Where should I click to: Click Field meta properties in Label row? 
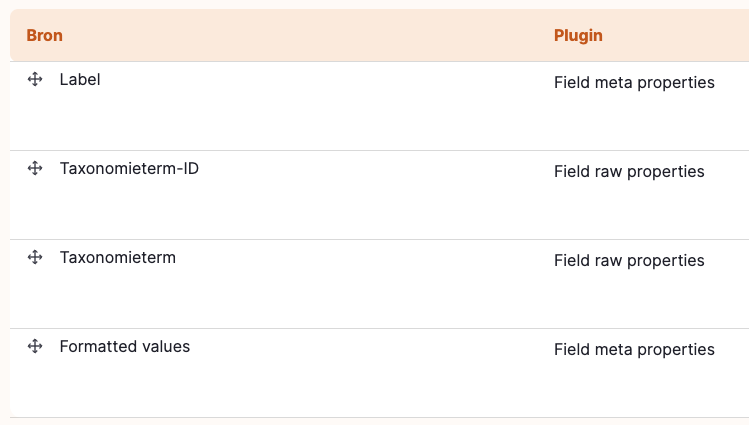[x=634, y=83]
